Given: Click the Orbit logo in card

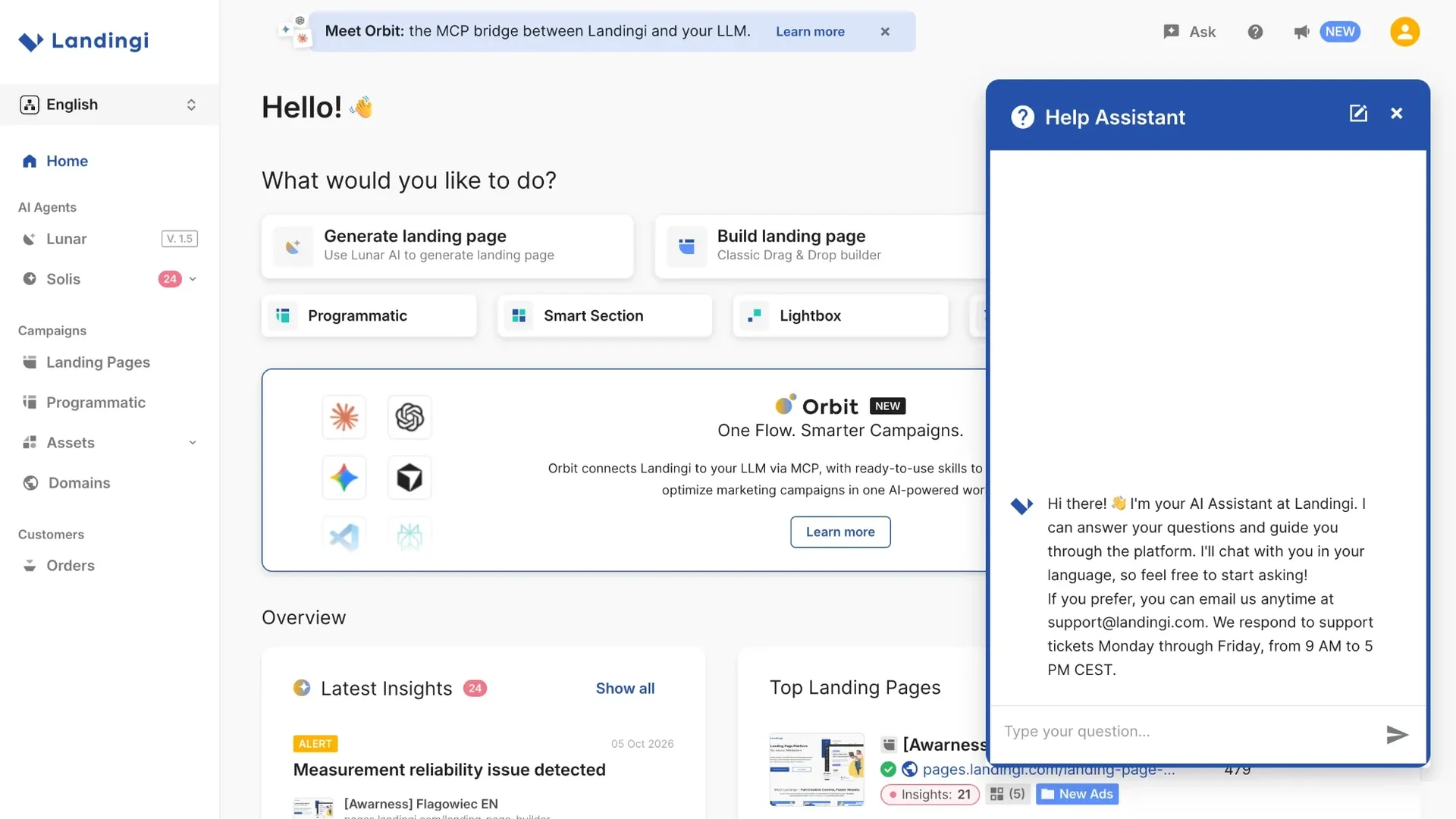Looking at the screenshot, I should tap(817, 406).
